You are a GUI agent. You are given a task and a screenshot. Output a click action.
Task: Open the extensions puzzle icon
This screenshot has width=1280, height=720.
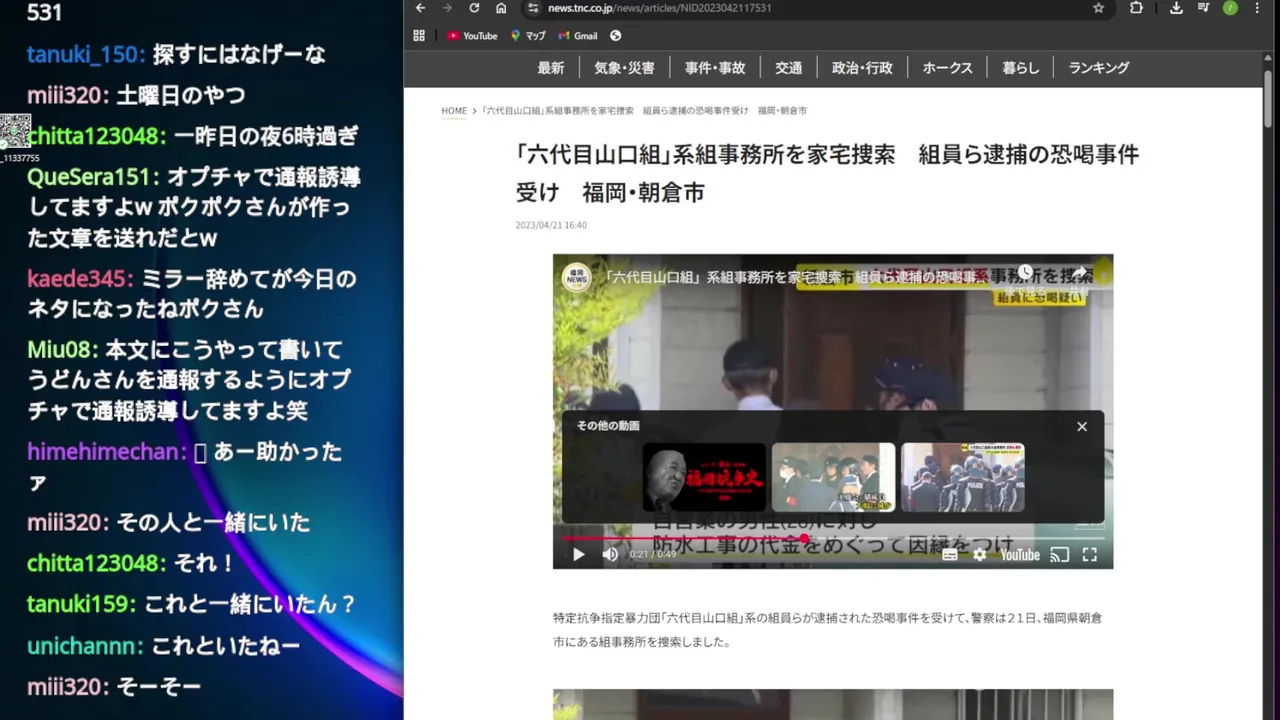pos(1136,8)
